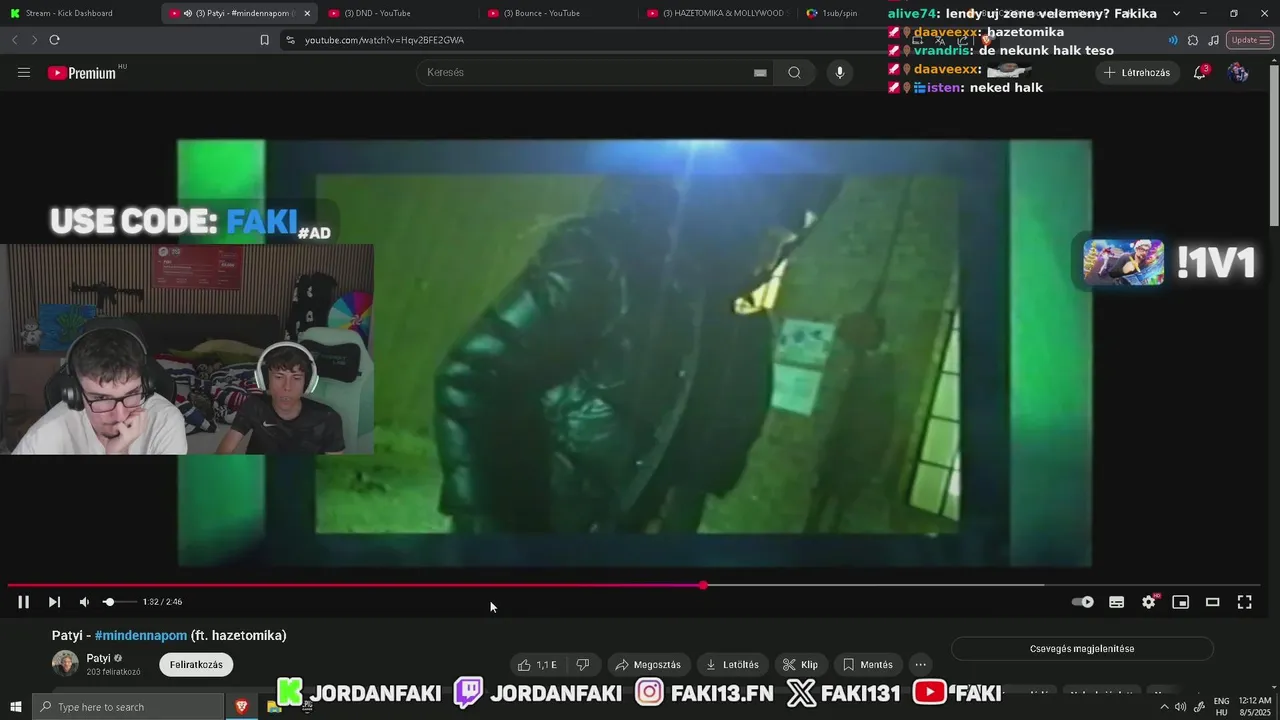Switch the ENG HU input language
Image resolution: width=1280 pixels, height=720 pixels.
click(1221, 707)
